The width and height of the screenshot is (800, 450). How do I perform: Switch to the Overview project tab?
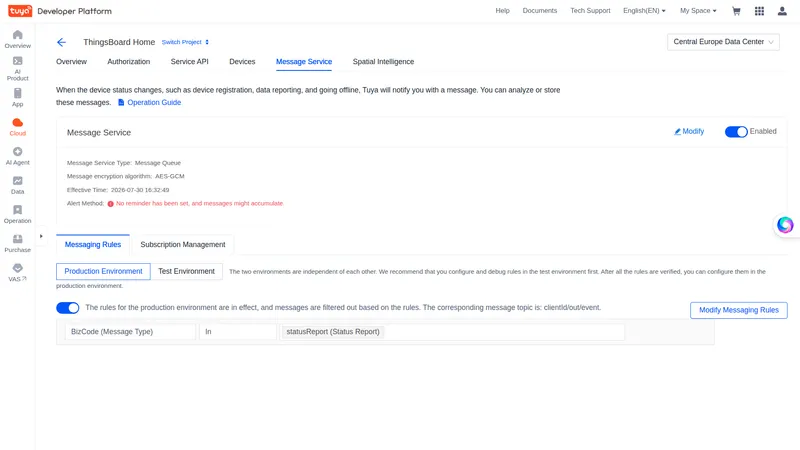click(71, 62)
